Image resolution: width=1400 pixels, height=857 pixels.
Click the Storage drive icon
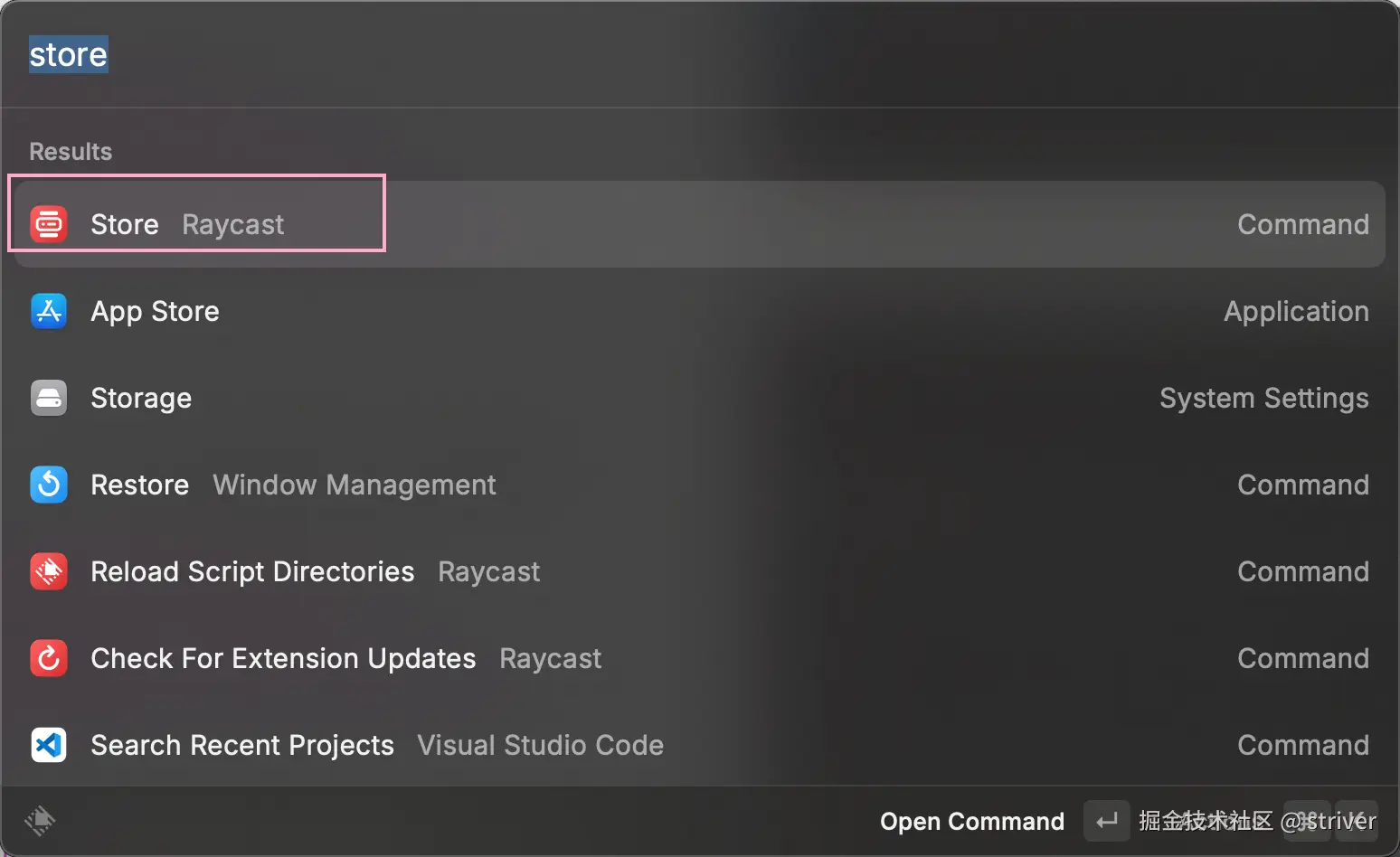click(49, 398)
